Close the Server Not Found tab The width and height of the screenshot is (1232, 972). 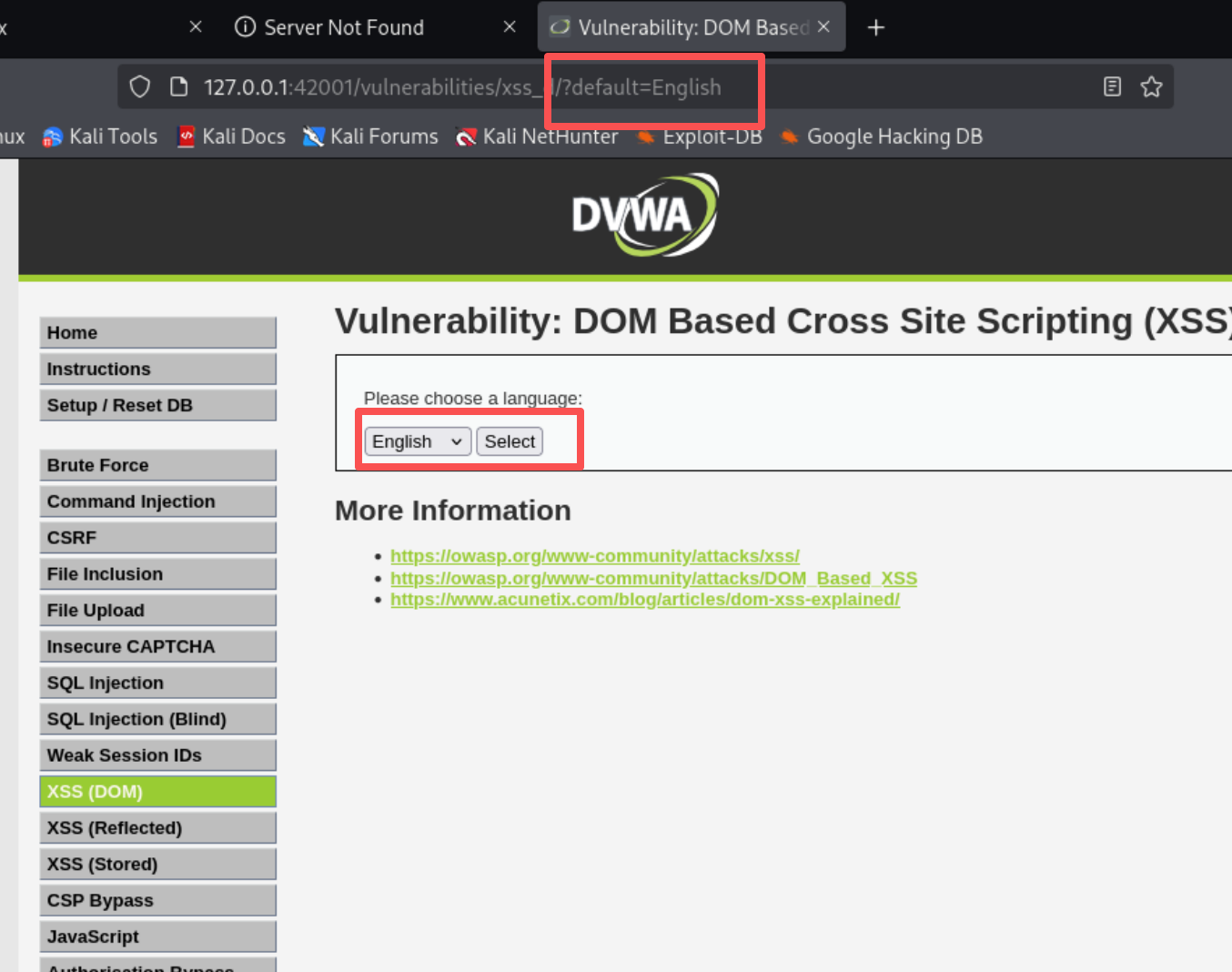tap(510, 27)
